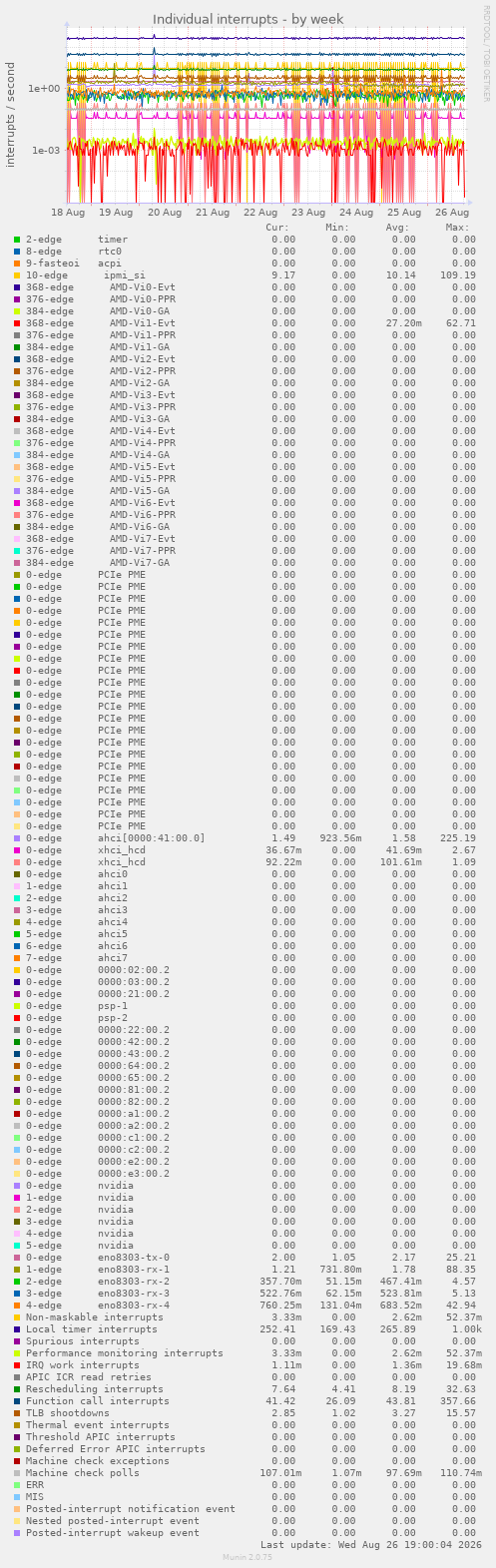Click the Rescheduling interrupts color swatch
496x1568 pixels.
coord(17,1389)
